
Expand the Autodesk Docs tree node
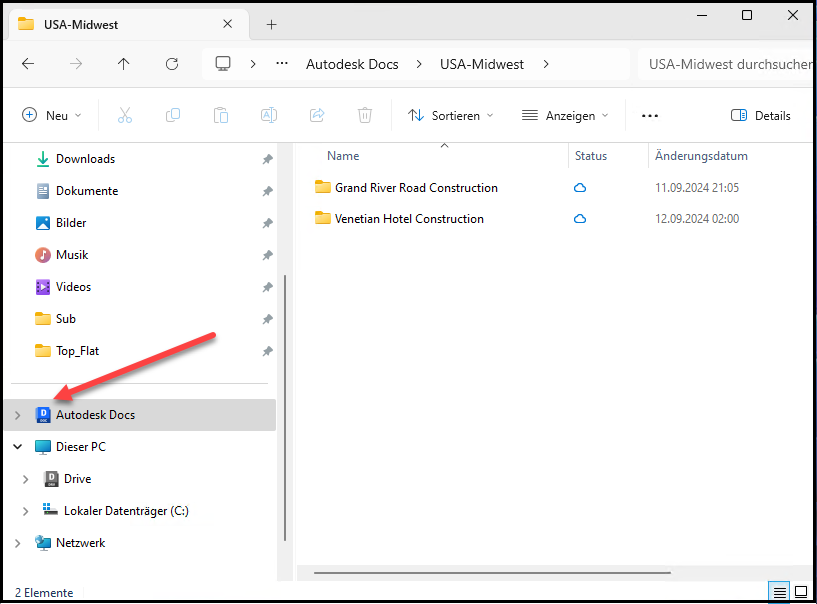pos(18,415)
